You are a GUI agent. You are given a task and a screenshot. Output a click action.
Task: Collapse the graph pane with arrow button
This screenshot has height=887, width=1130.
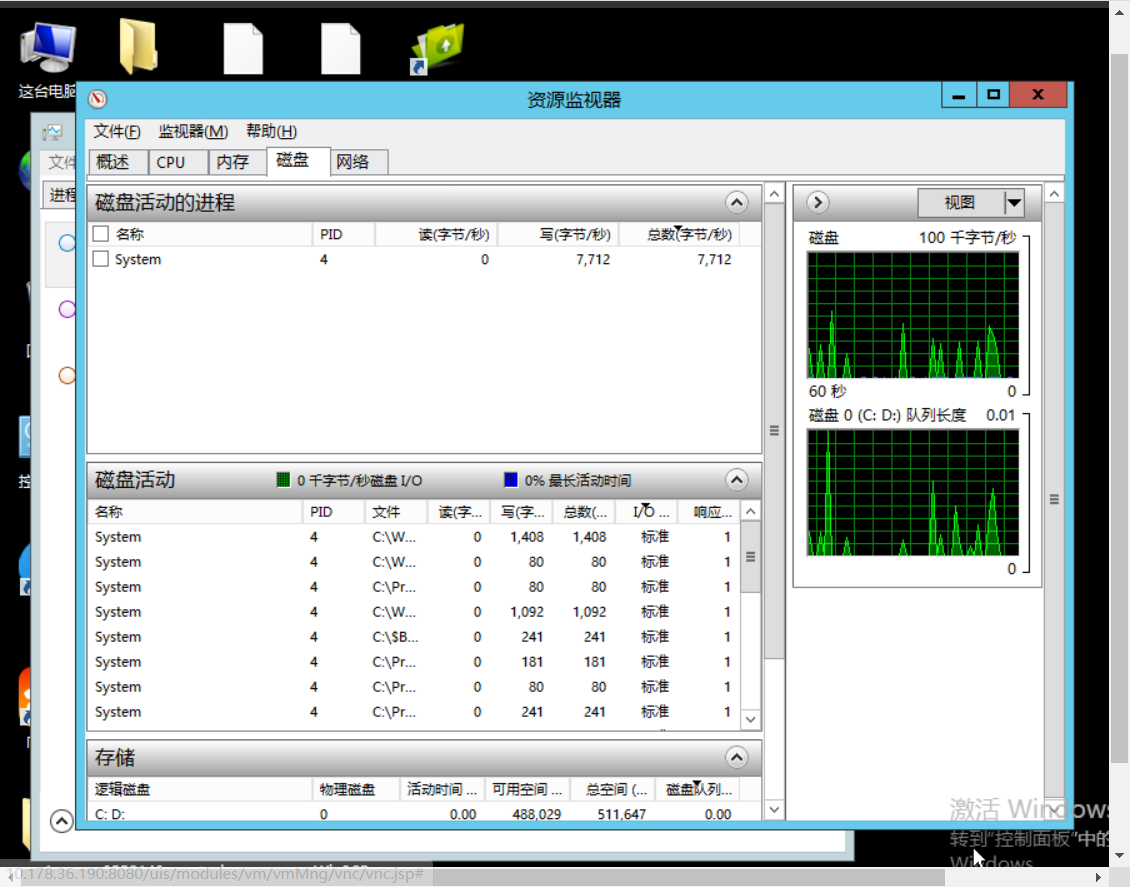(817, 203)
